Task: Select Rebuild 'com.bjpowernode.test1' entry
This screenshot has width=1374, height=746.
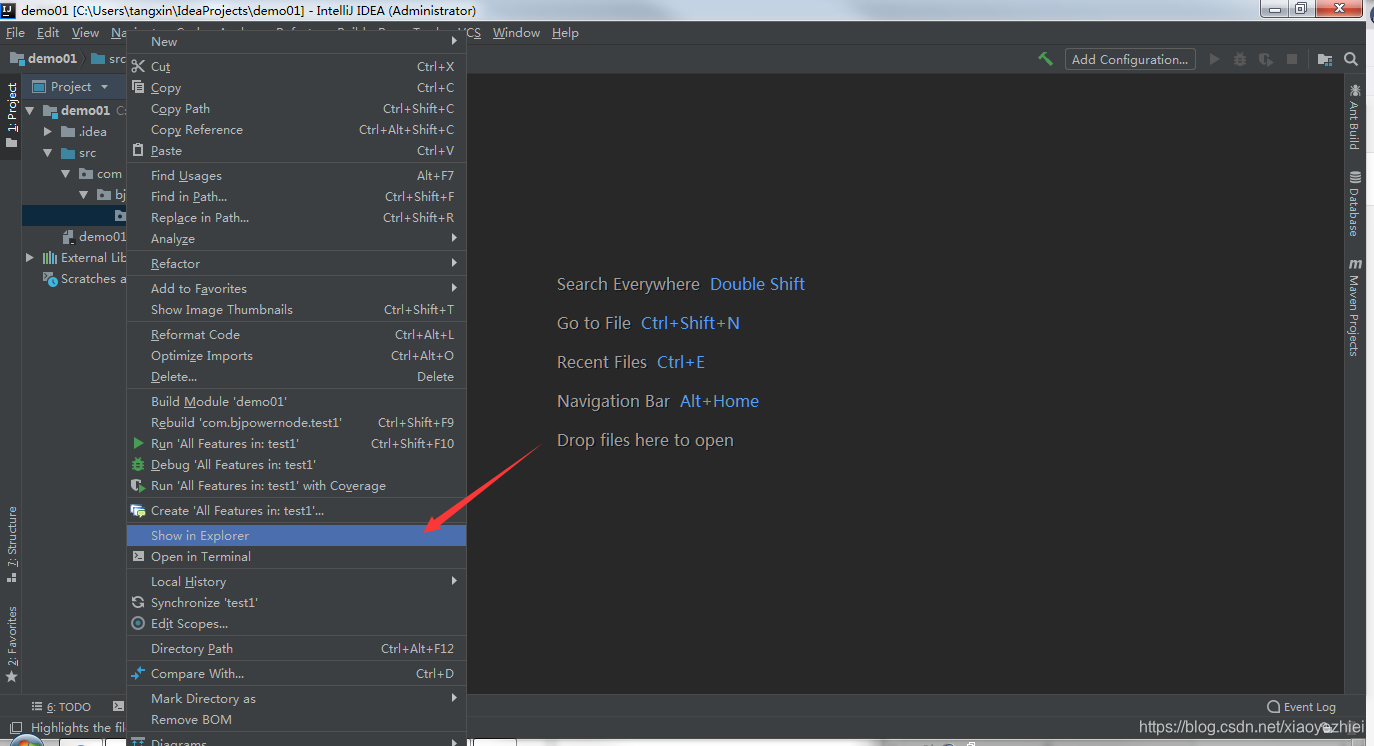Action: pos(296,423)
